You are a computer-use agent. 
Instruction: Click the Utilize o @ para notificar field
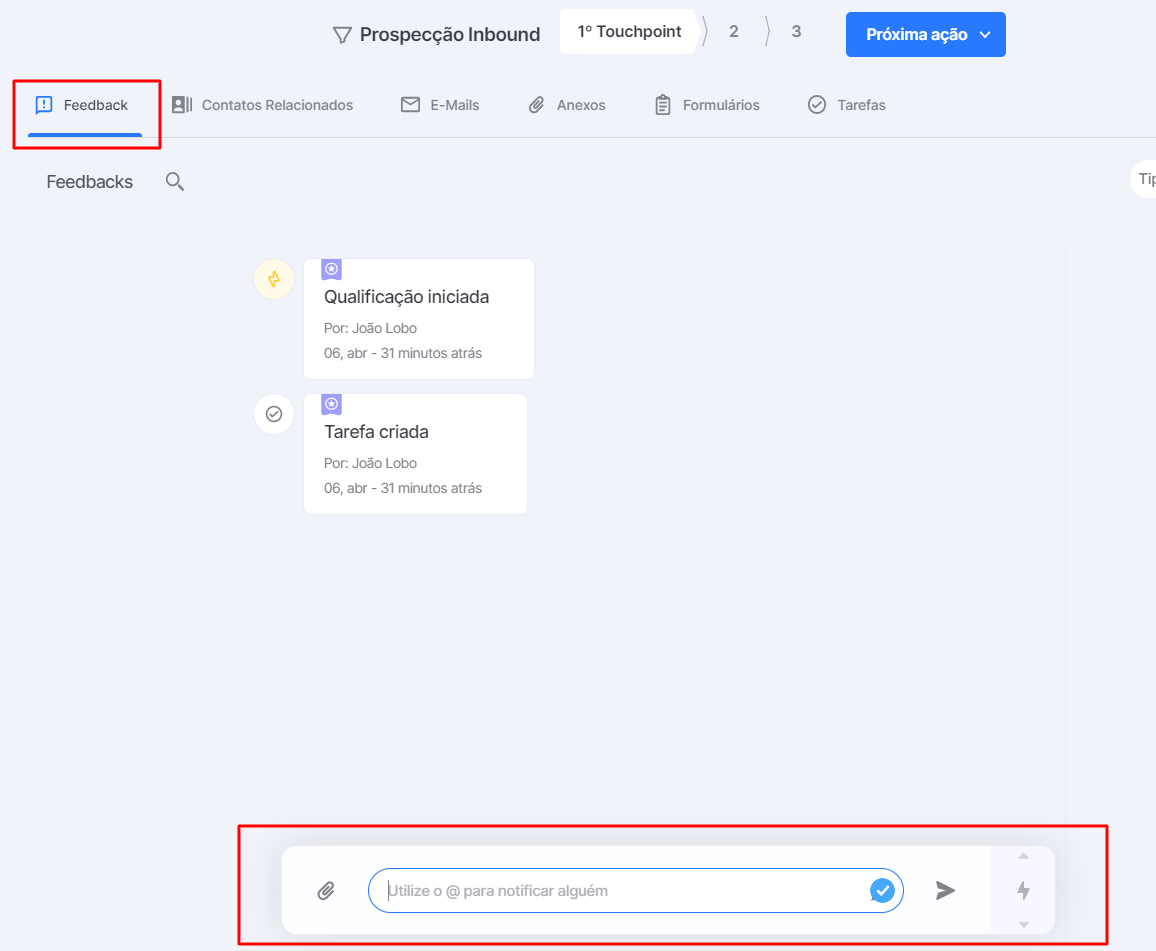coord(627,891)
